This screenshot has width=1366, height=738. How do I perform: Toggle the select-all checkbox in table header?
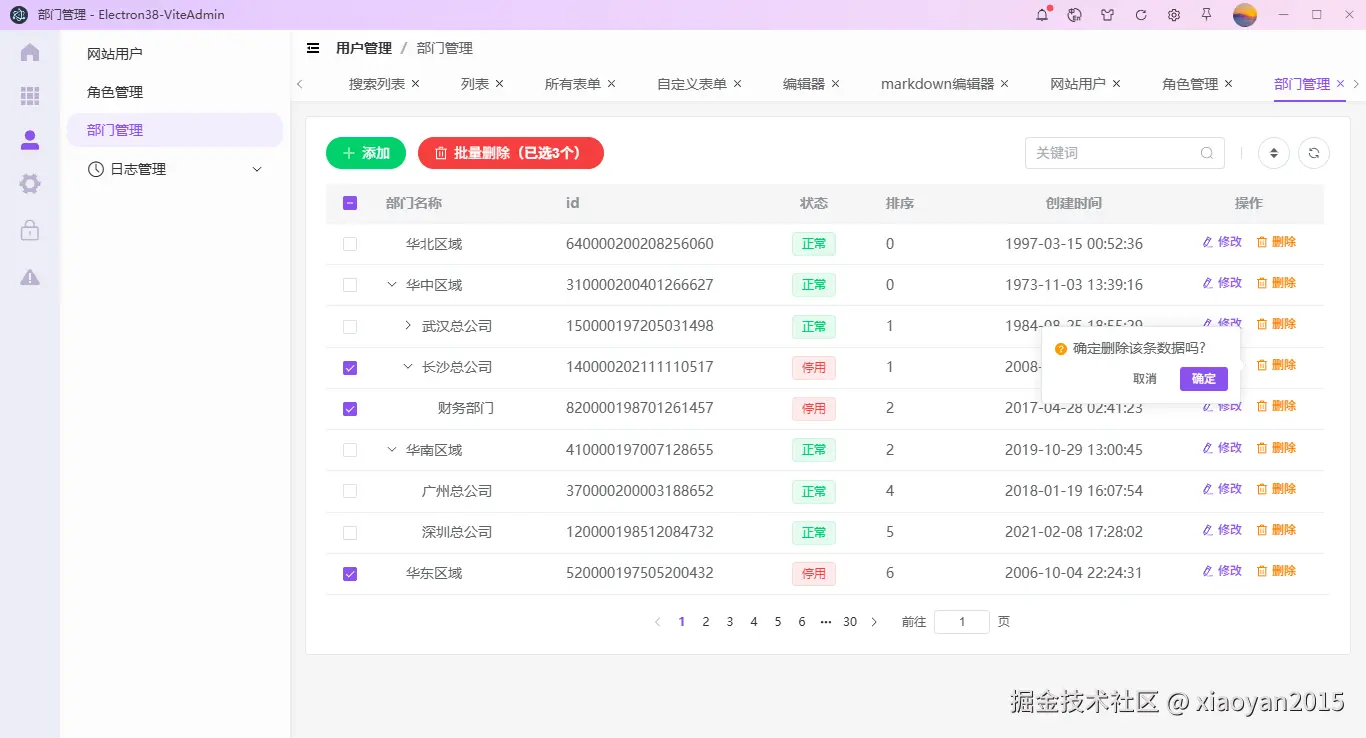350,202
